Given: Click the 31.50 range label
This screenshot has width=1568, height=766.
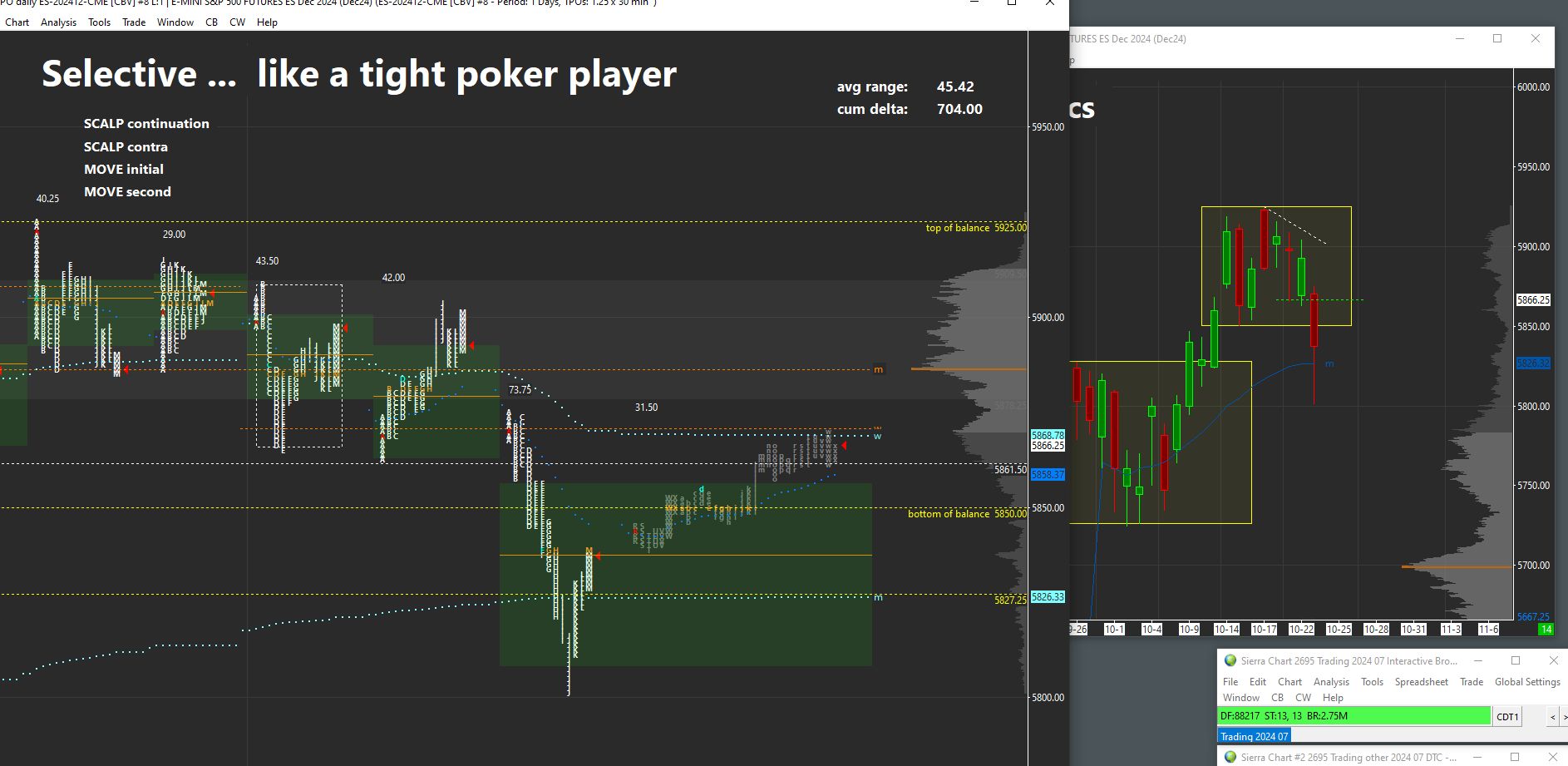Looking at the screenshot, I should point(646,408).
